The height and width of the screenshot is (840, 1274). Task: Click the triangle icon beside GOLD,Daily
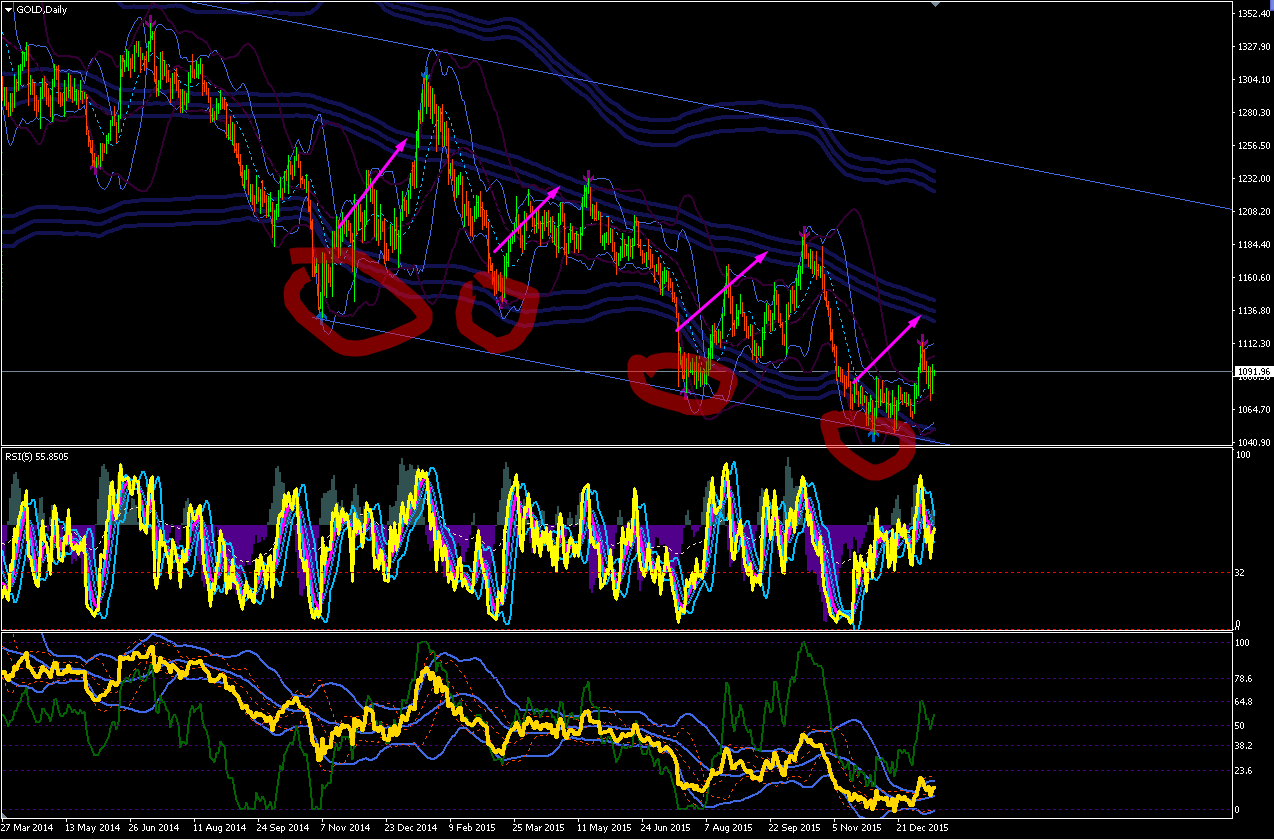[x=9, y=9]
